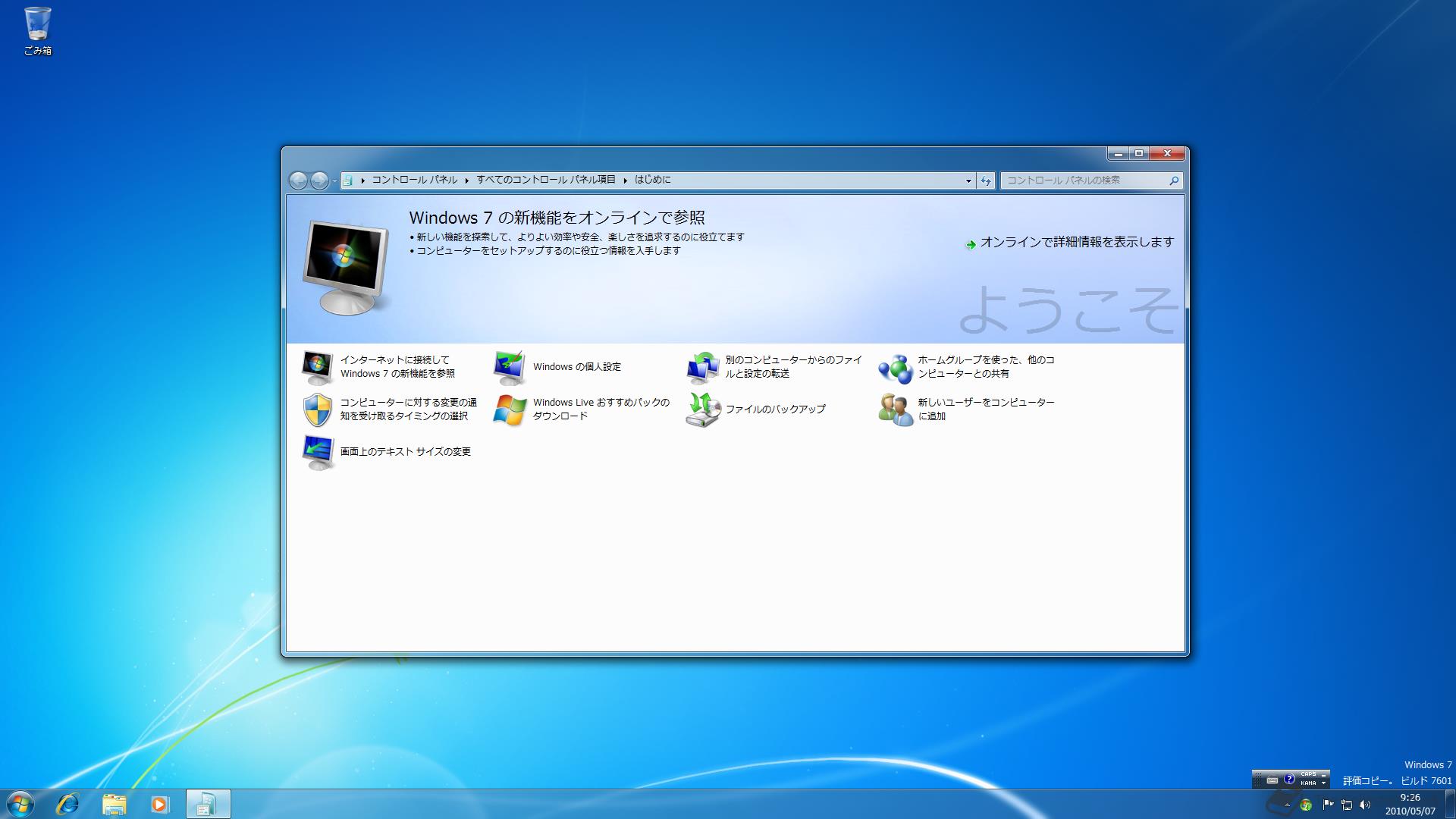This screenshot has height=819, width=1456.
Task: Open the address bar history dropdown
Action: point(968,180)
